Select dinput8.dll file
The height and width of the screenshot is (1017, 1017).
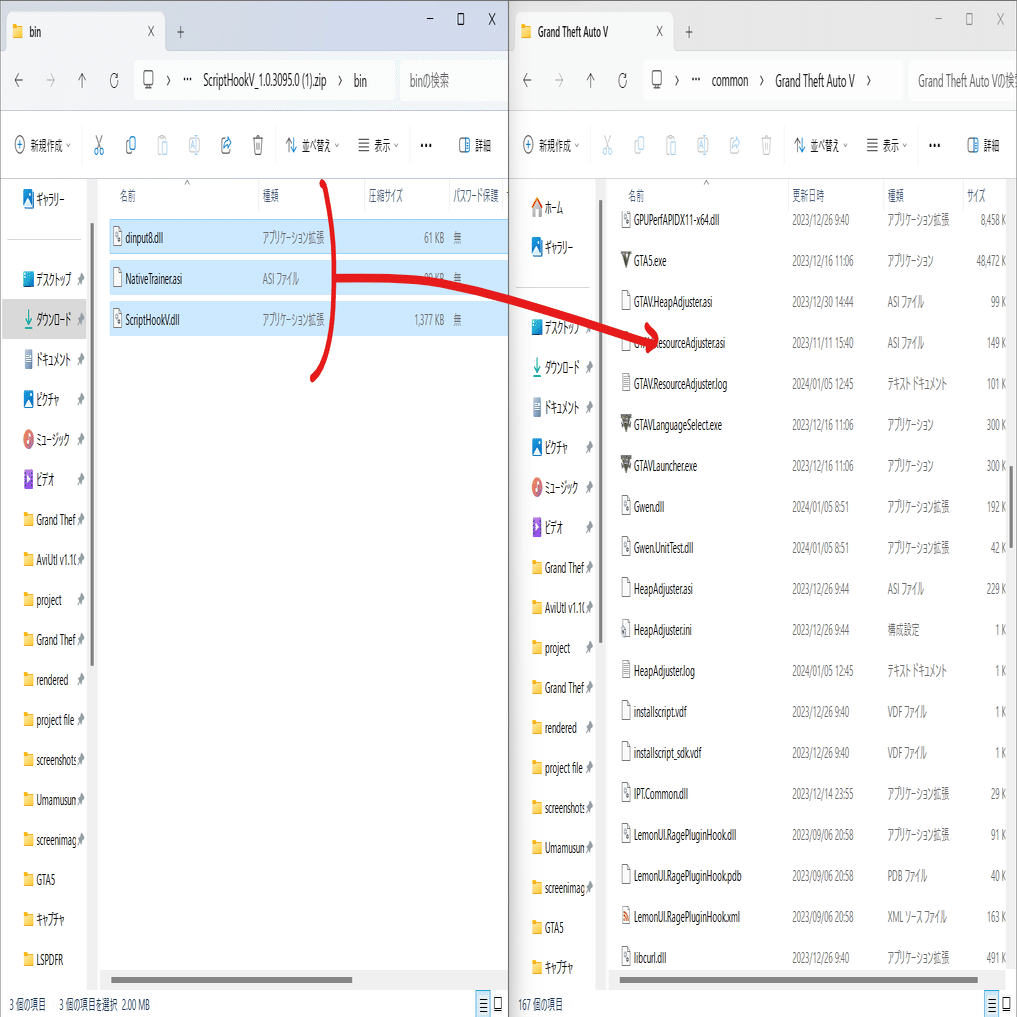pos(309,238)
